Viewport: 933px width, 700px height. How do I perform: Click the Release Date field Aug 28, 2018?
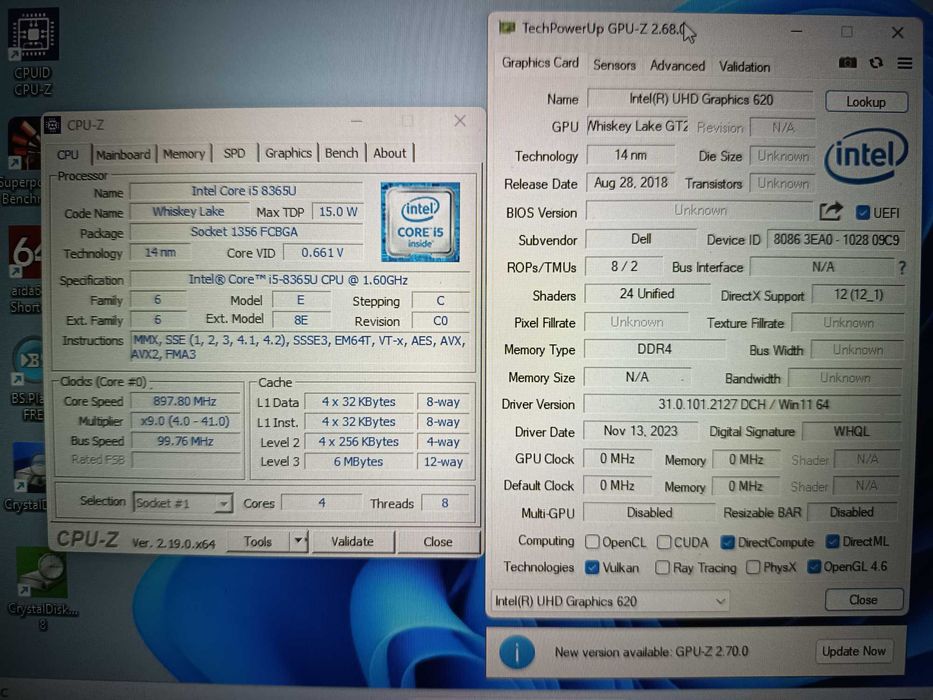tap(631, 182)
